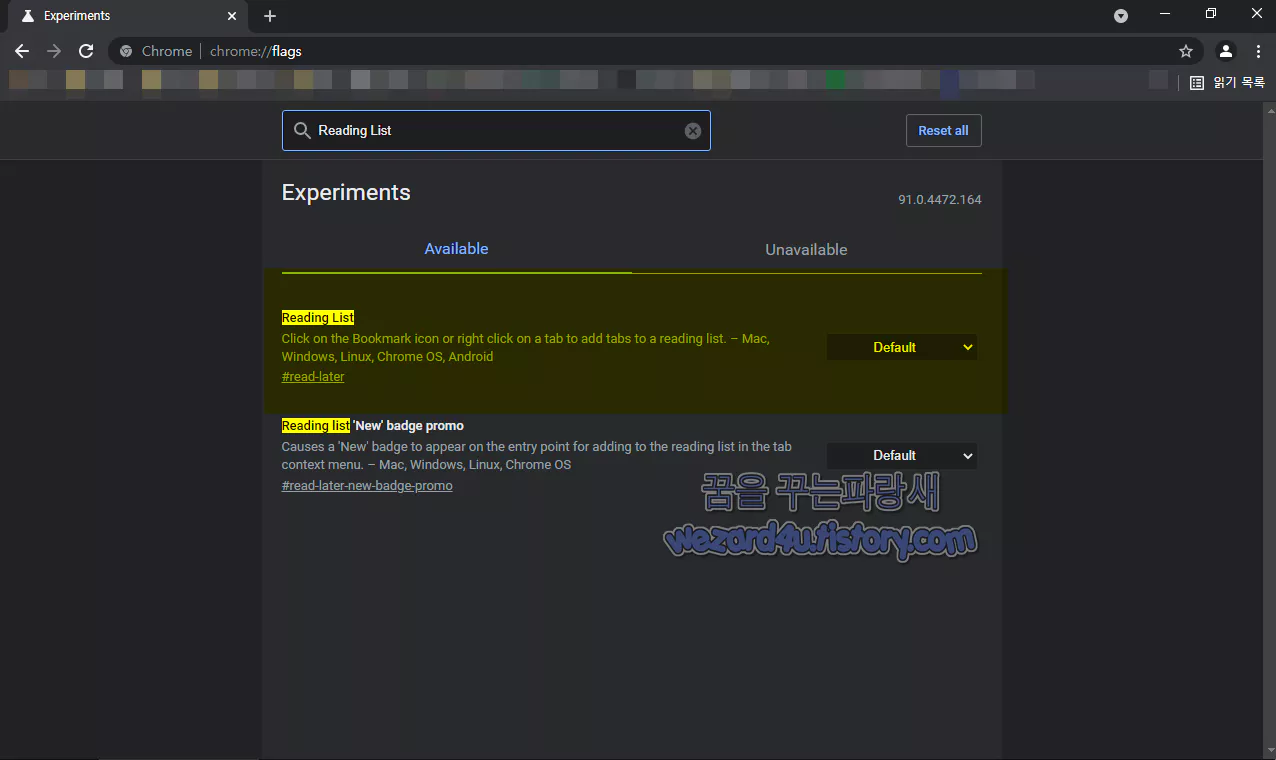Screen dimensions: 1276x760
Task: Open the profile avatar menu
Action: coord(1226,51)
